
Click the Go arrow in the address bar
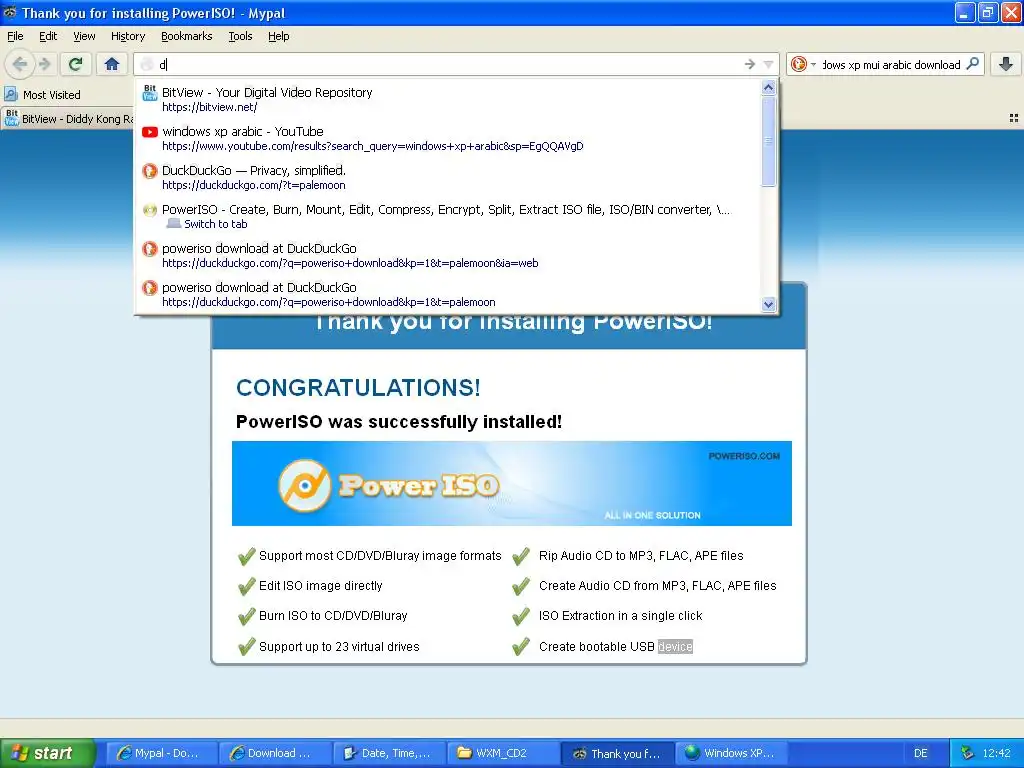[750, 64]
